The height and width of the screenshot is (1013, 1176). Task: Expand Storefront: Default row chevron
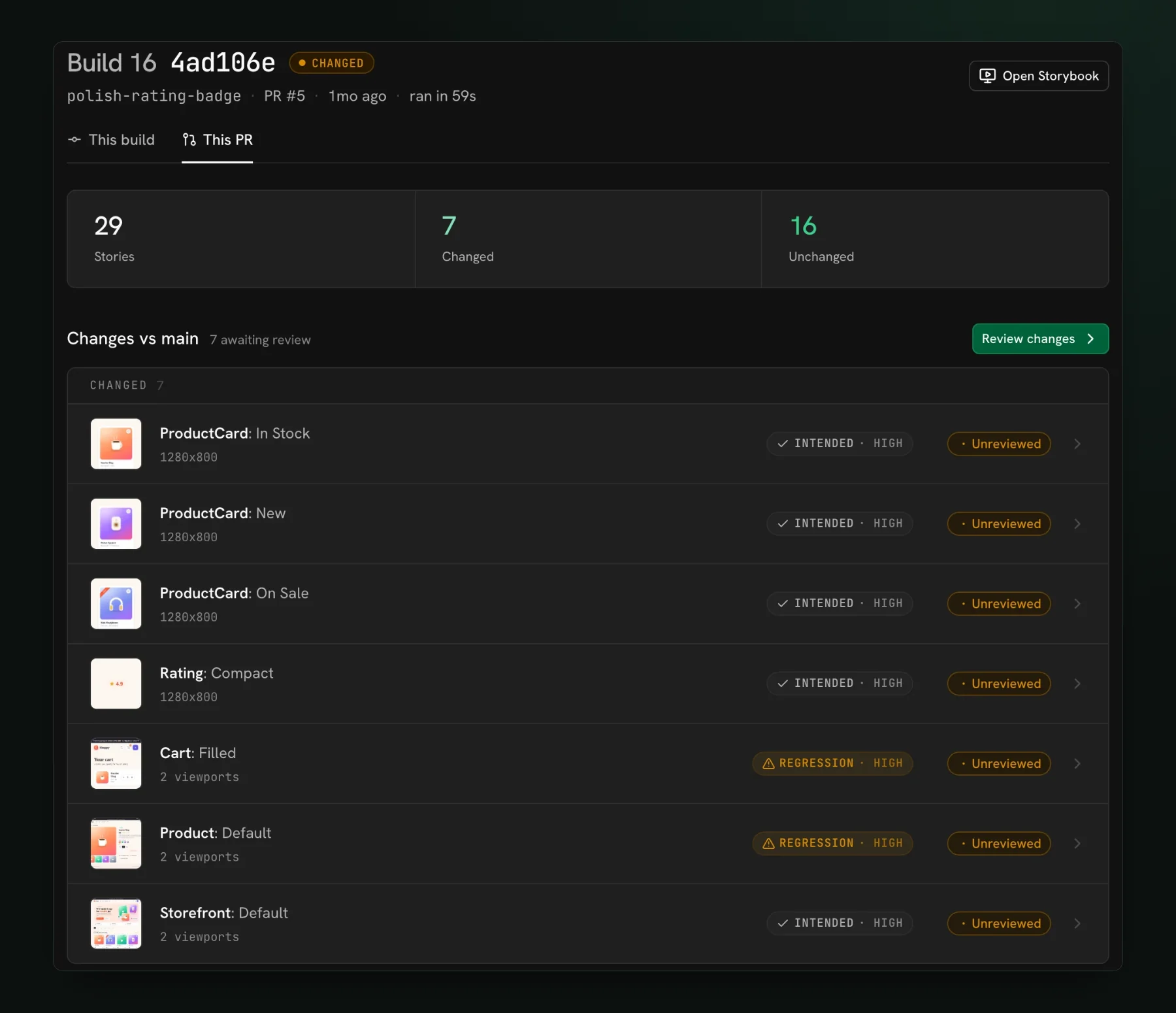1077,923
